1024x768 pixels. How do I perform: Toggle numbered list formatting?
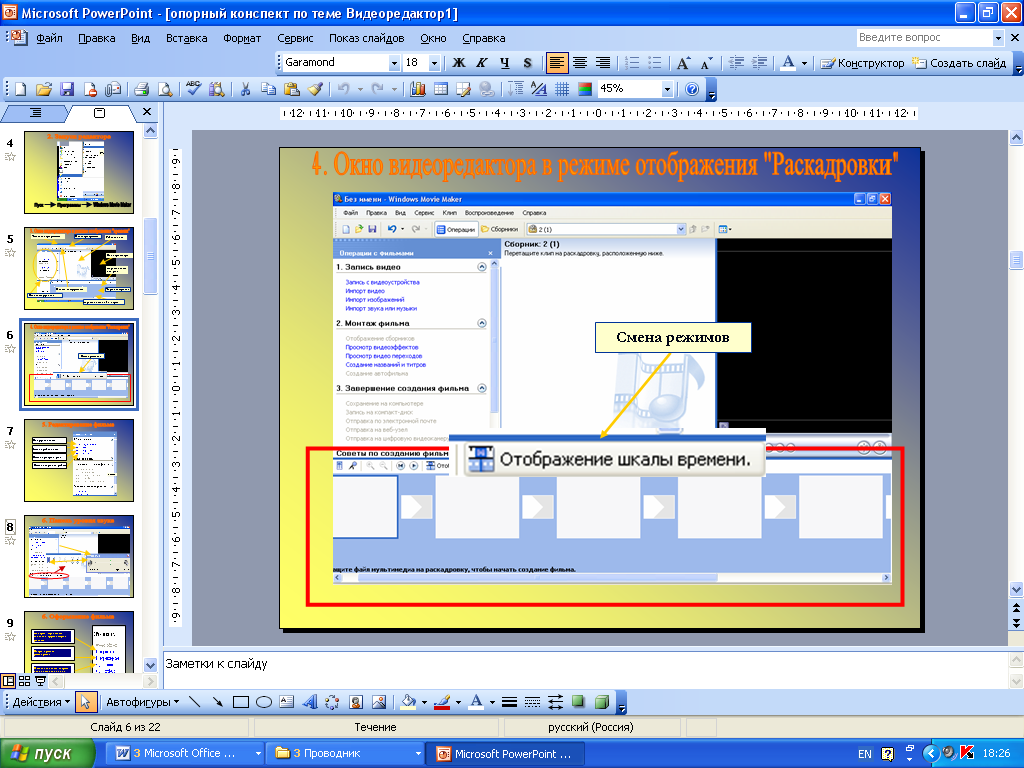[x=632, y=63]
